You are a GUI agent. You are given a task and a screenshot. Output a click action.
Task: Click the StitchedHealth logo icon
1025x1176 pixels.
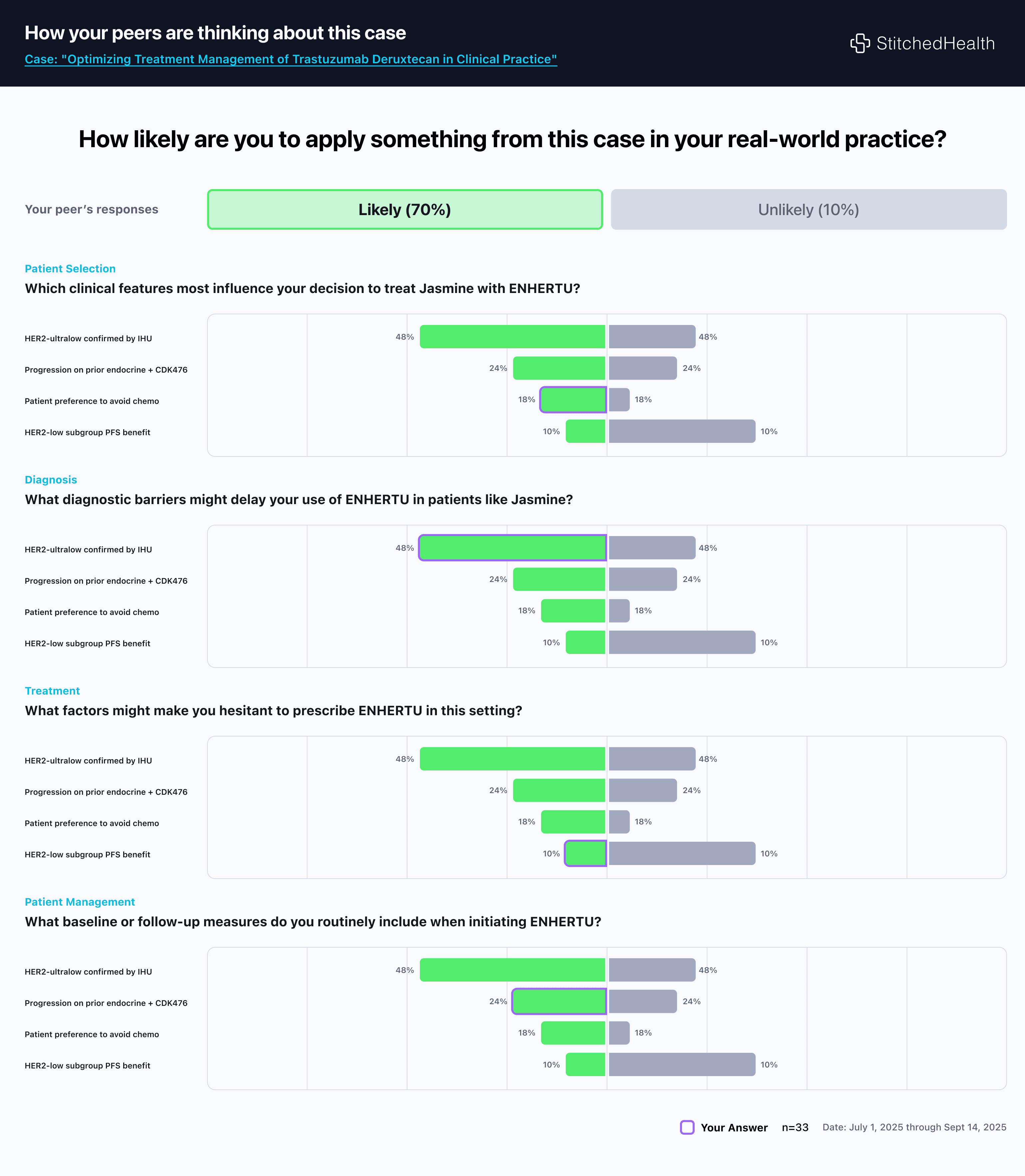pyautogui.click(x=860, y=43)
